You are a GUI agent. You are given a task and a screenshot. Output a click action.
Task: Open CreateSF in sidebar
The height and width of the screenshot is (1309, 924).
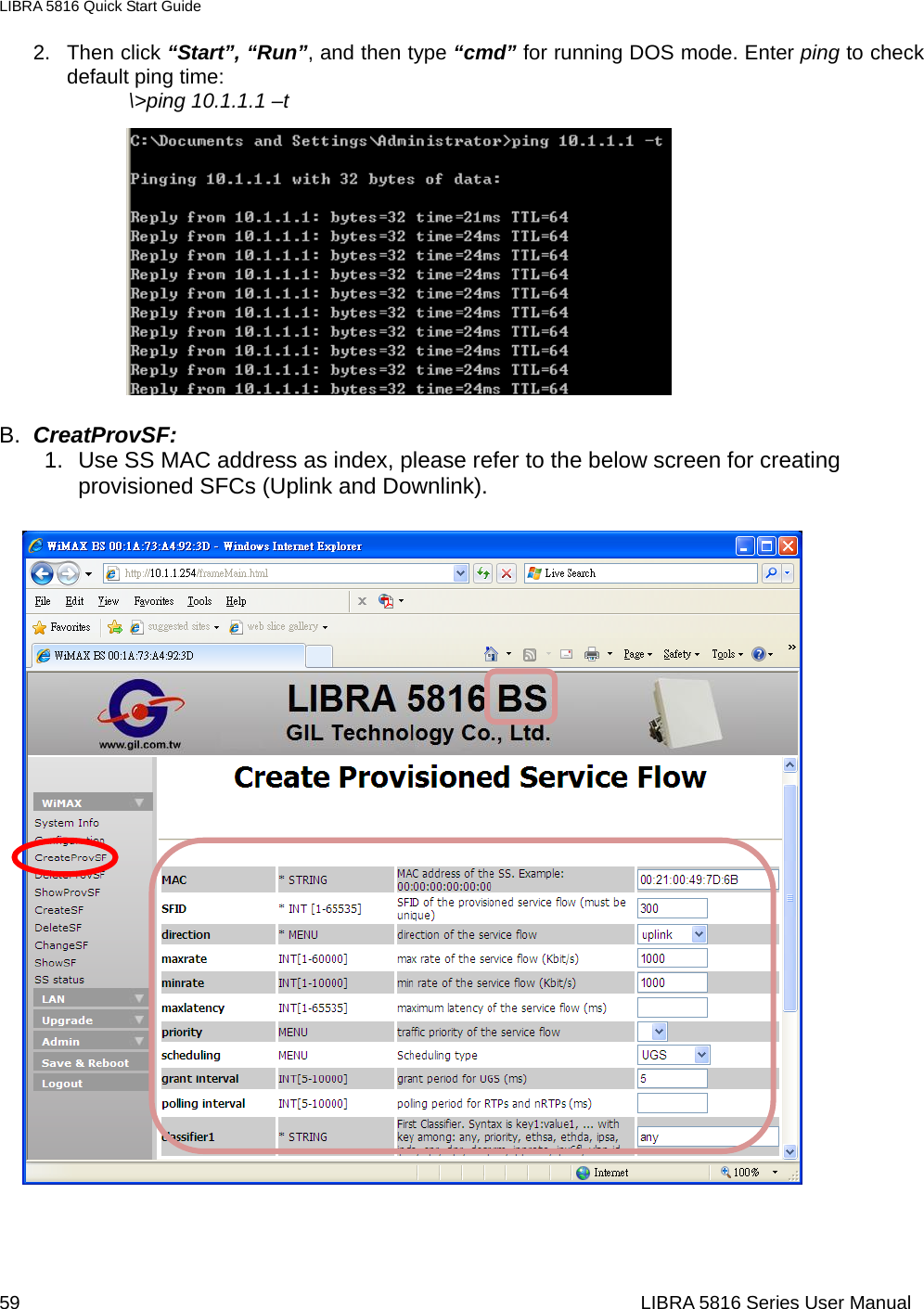(x=59, y=910)
